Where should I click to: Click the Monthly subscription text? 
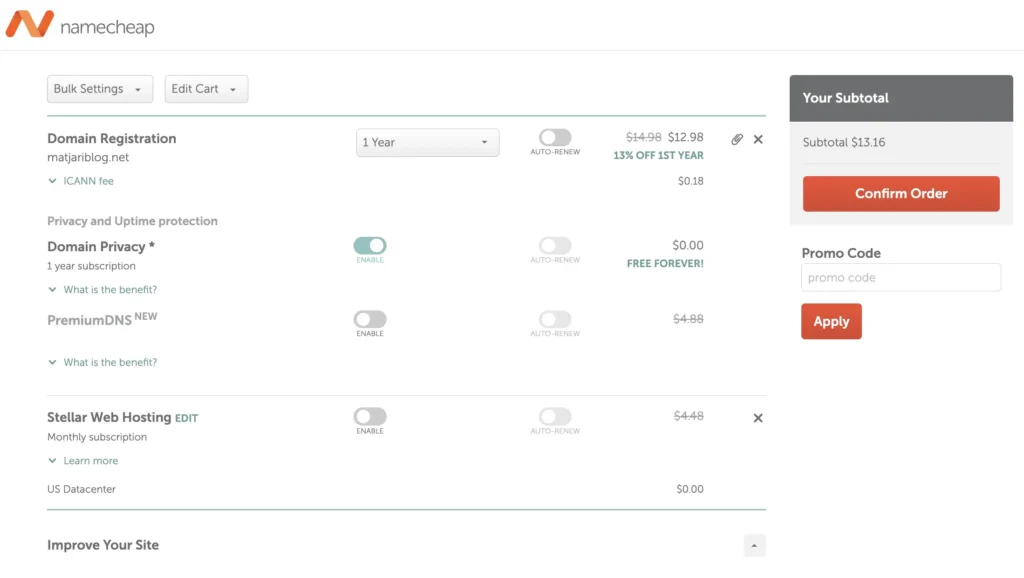[97, 437]
